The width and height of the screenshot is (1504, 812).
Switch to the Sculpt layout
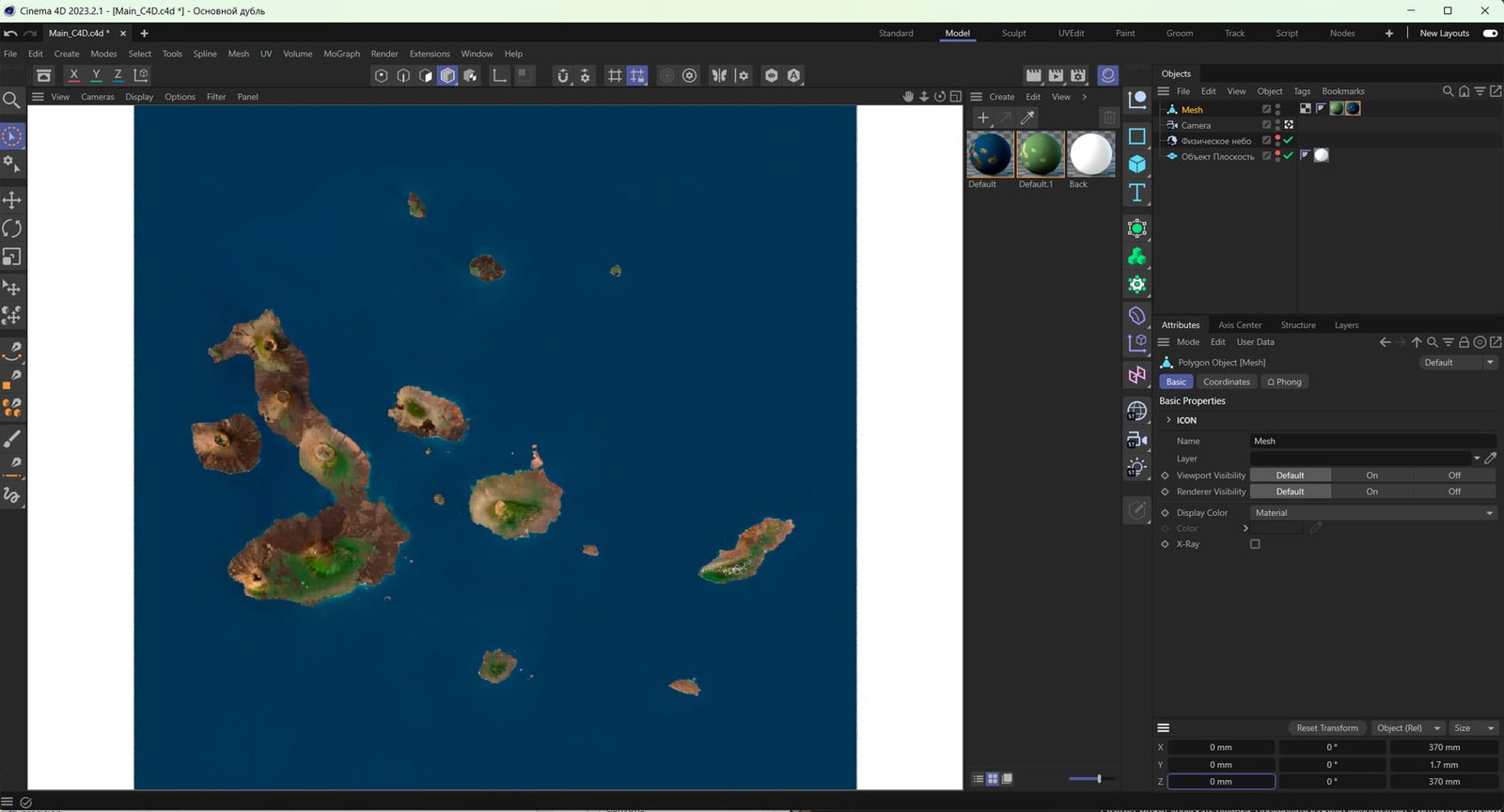[x=1013, y=33]
